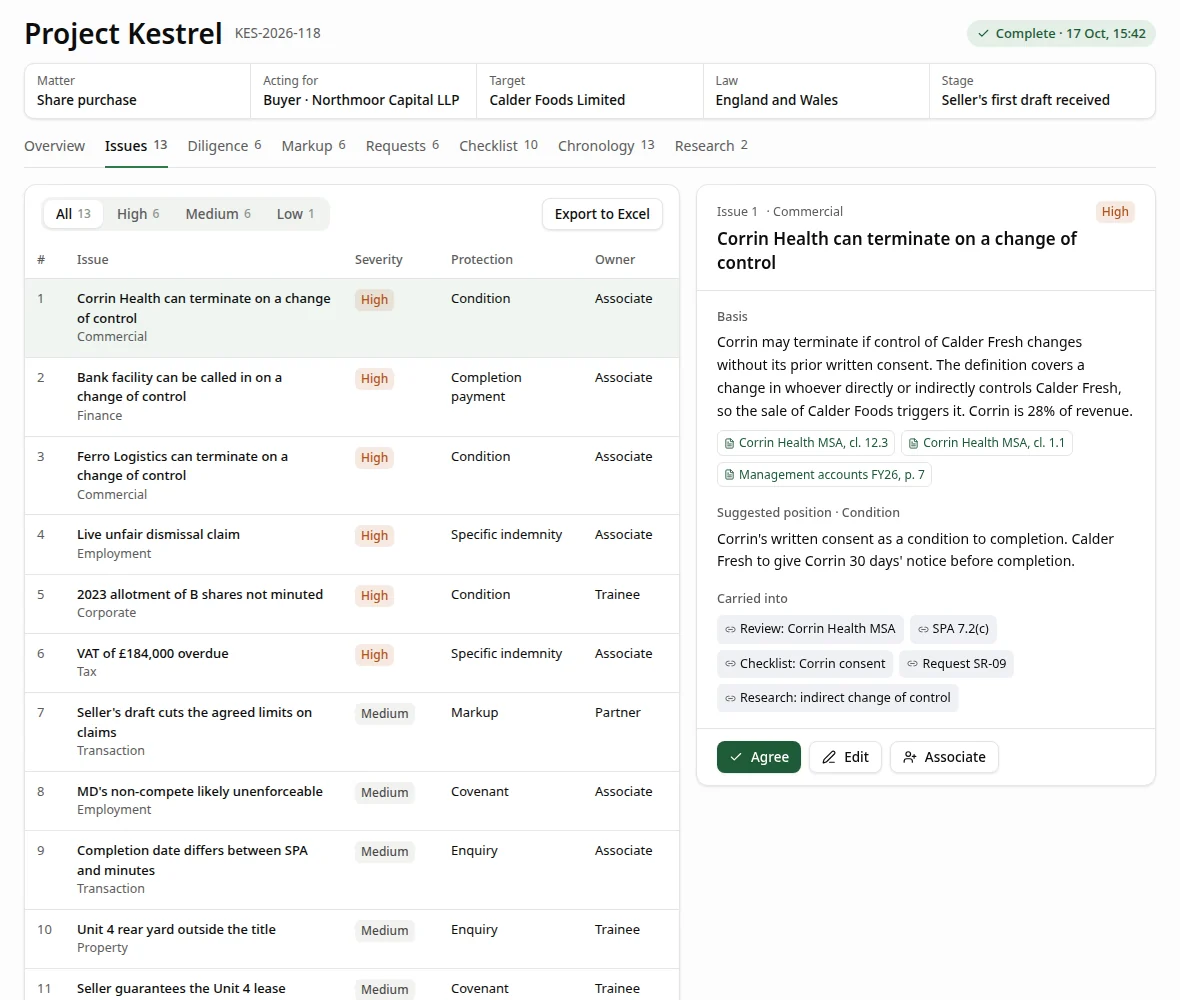Open the Checklist tab
Viewport: 1180px width, 1000px height.
pos(498,146)
